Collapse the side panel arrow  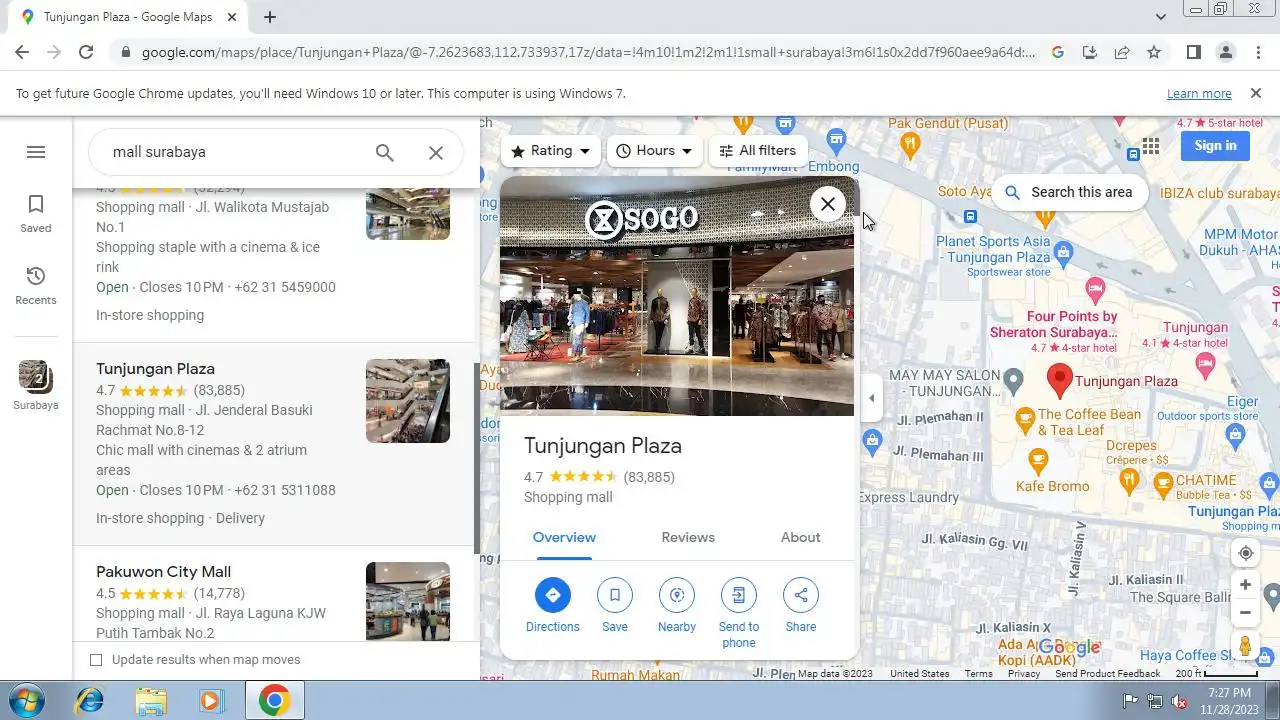click(871, 398)
